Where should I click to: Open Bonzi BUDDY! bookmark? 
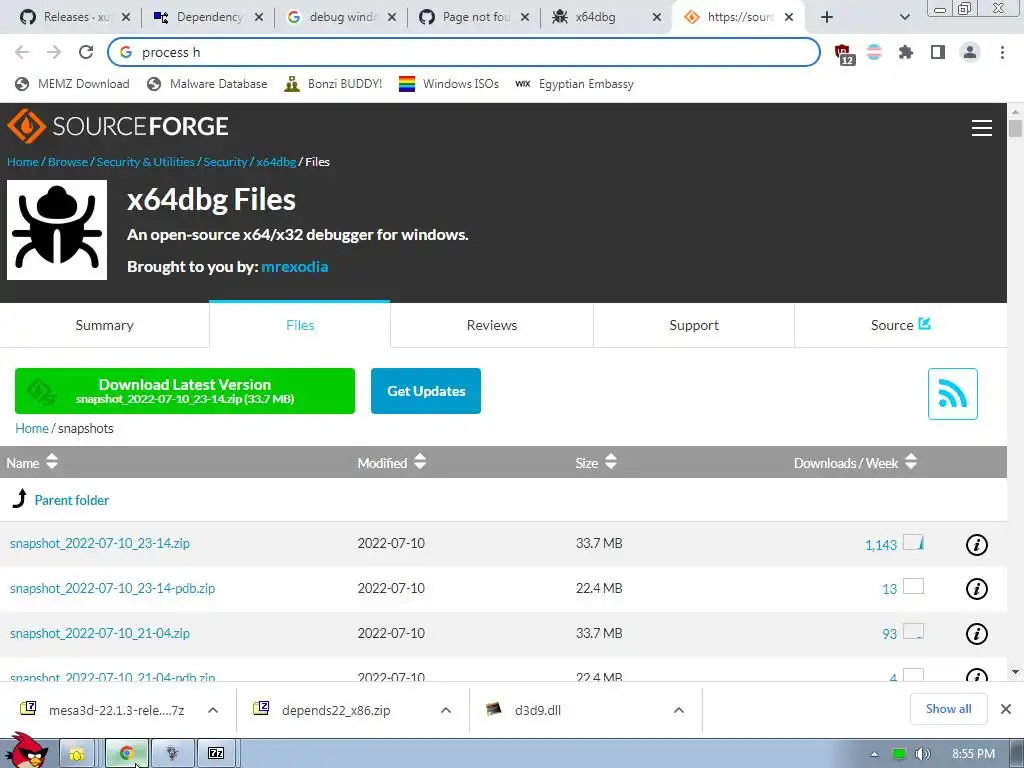tap(333, 84)
